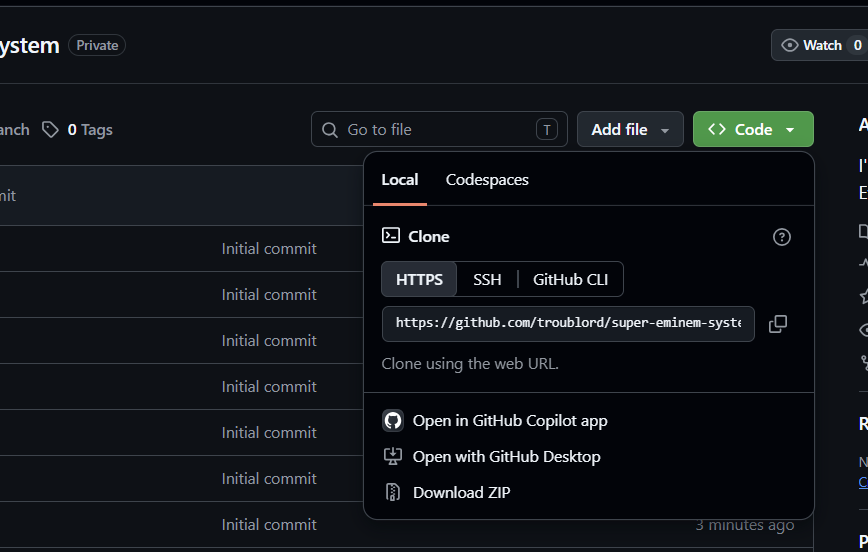The height and width of the screenshot is (552, 868).
Task: Click the Clone heading text
Action: pos(429,236)
